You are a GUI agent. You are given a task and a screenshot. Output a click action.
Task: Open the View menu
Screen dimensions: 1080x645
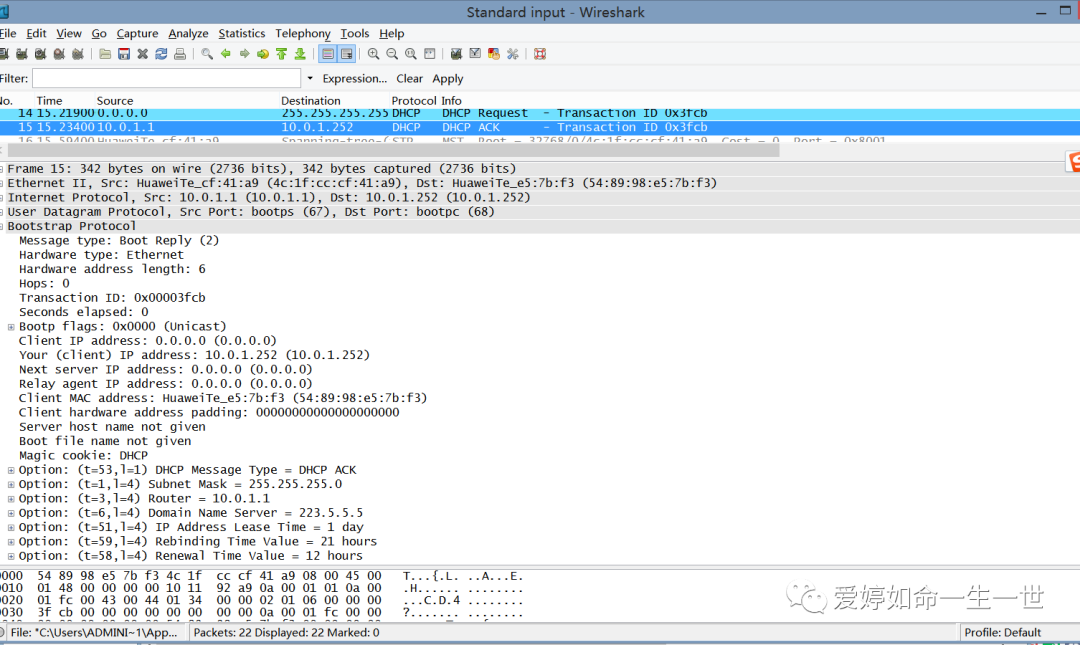(69, 33)
